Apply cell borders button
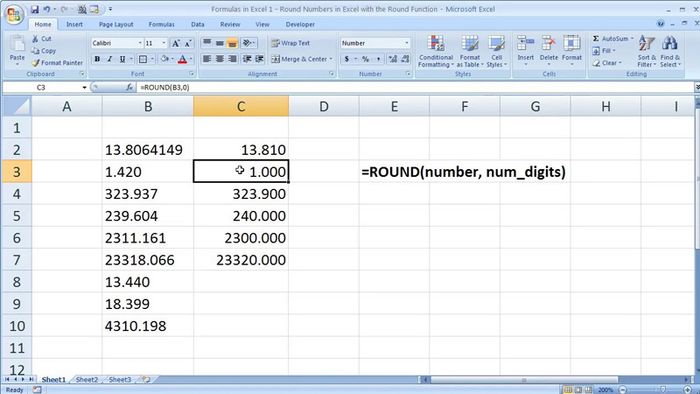The image size is (700, 394). (x=143, y=59)
